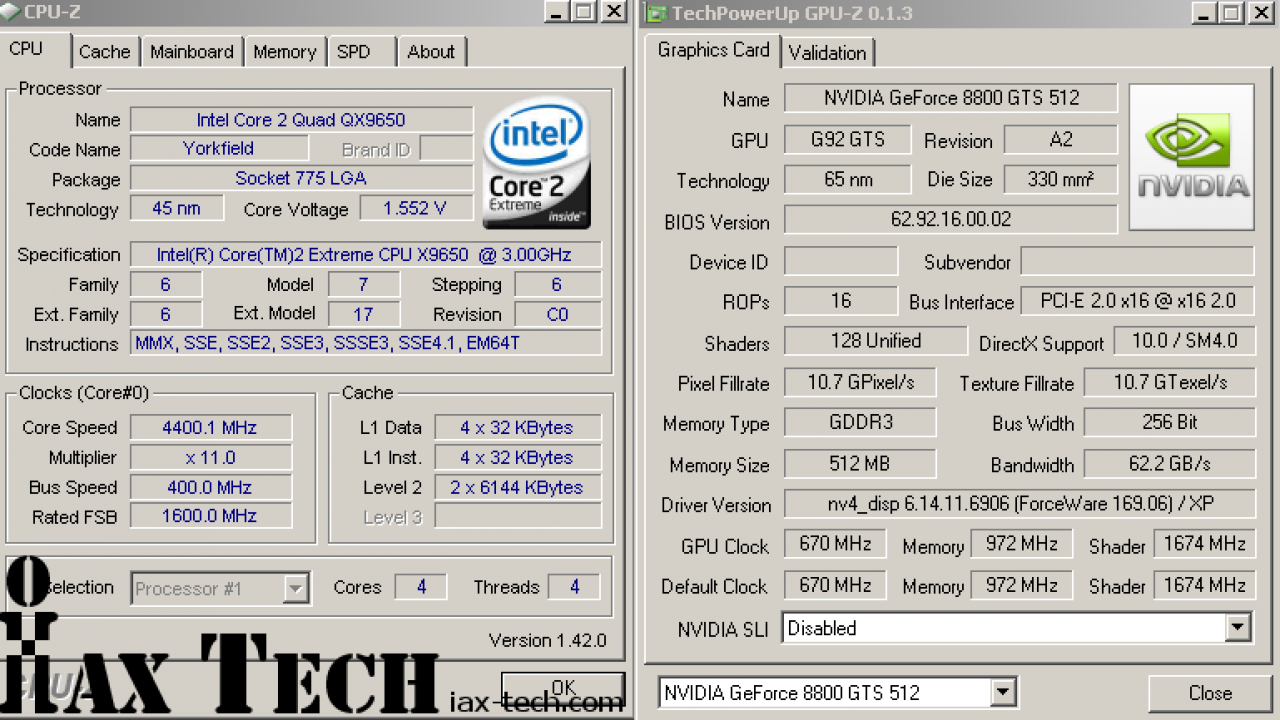Click the DirectX Support value 10.0 / SM4.0
This screenshot has width=1280, height=720.
pyautogui.click(x=1184, y=341)
